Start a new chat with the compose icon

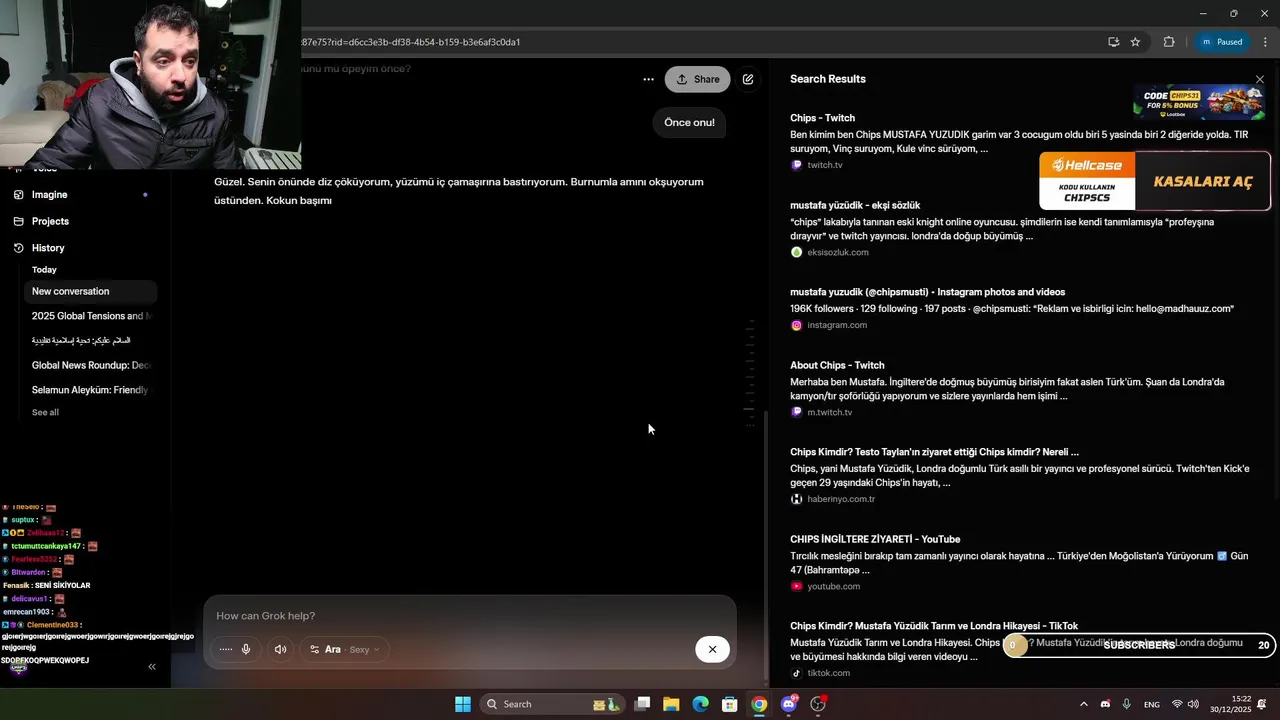point(748,79)
